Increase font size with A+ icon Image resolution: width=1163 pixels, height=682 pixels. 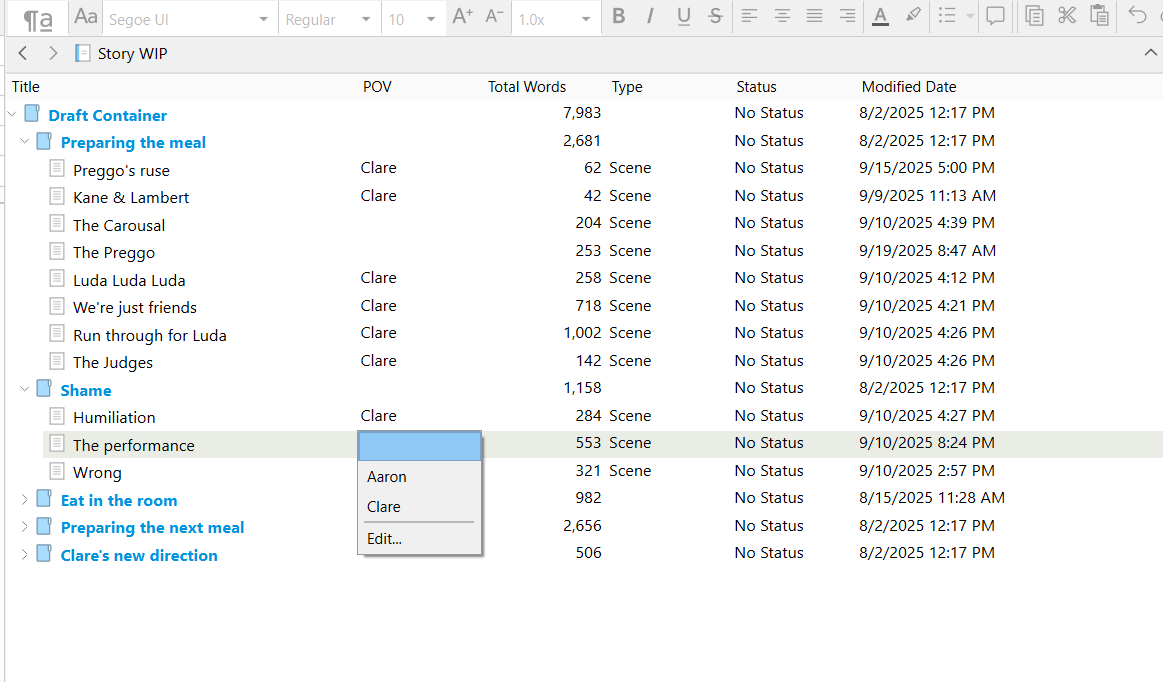pos(462,16)
